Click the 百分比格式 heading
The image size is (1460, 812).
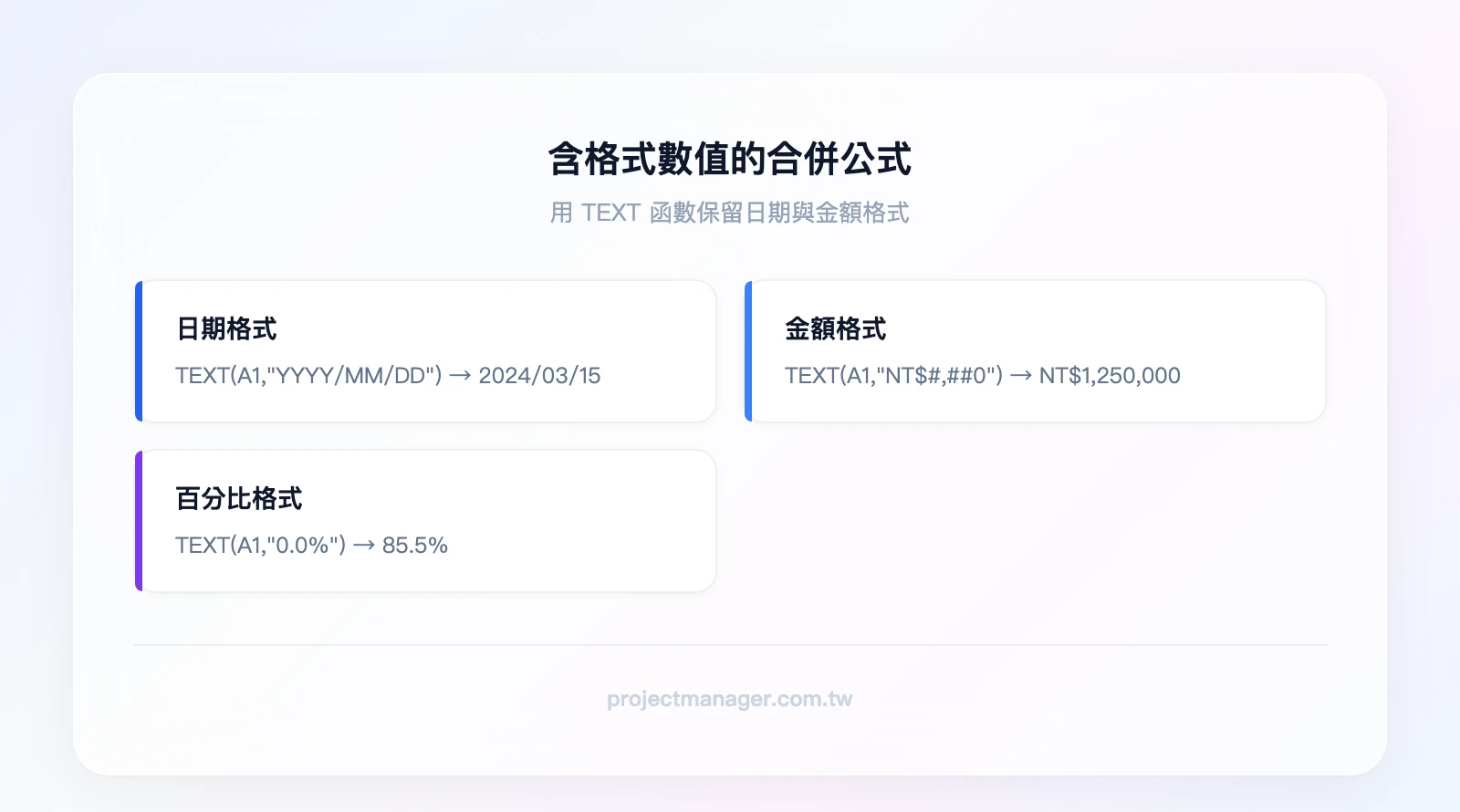239,498
